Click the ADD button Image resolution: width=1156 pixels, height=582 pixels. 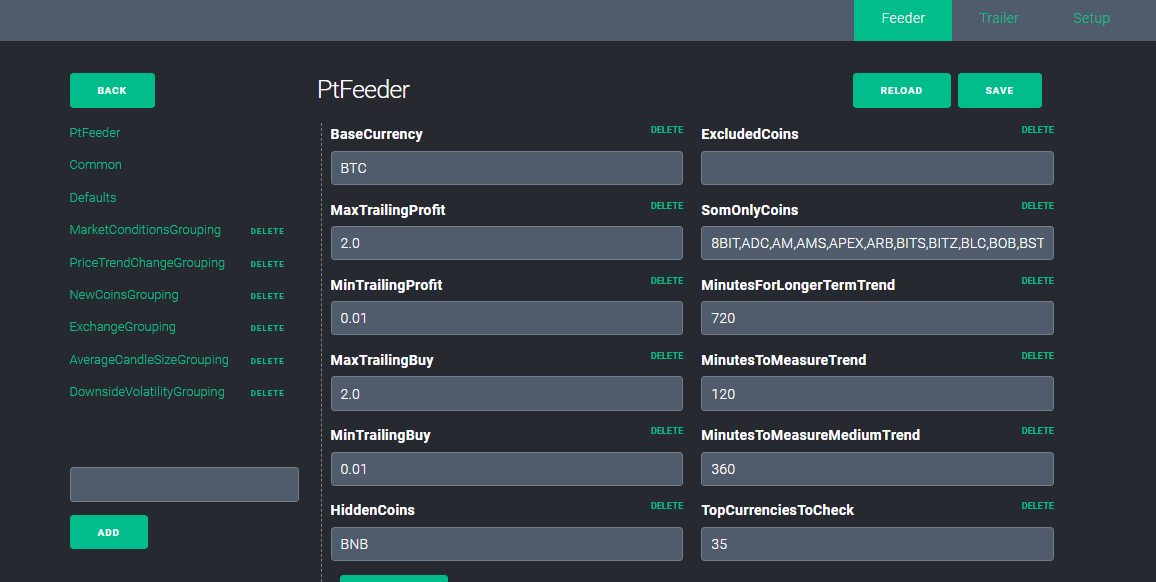[109, 532]
